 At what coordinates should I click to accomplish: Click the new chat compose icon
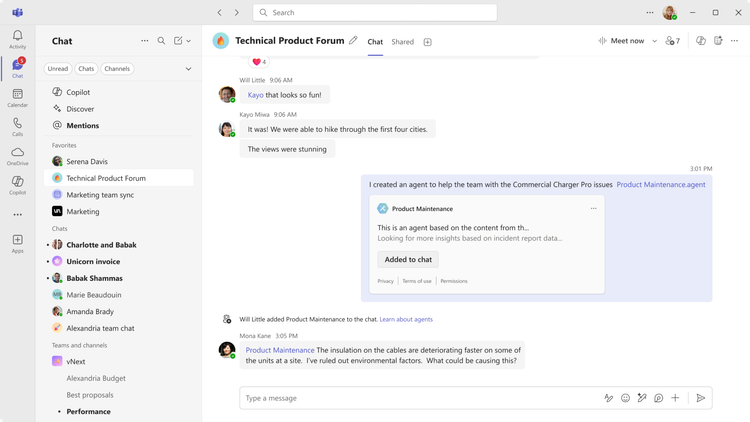click(177, 41)
